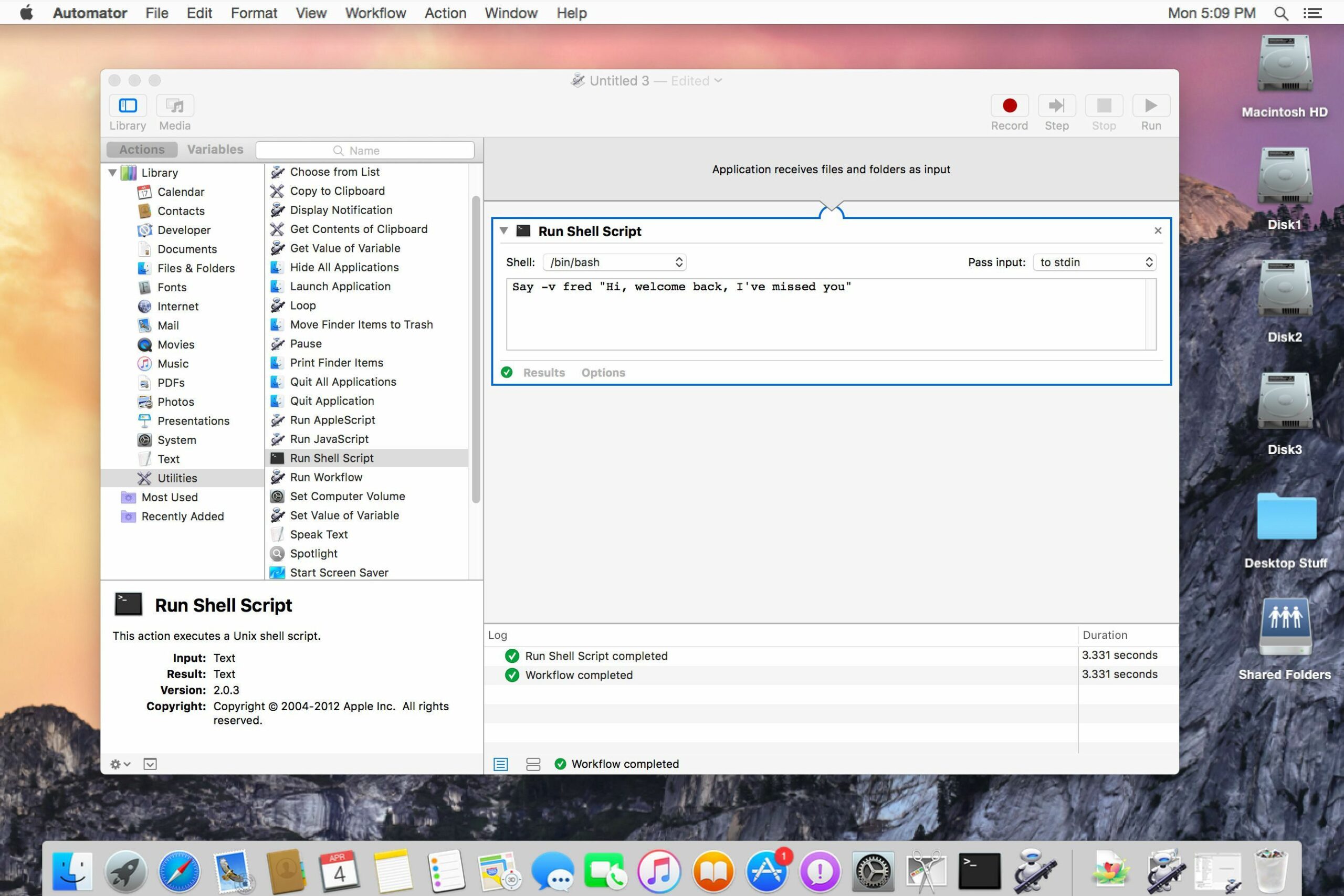Select Contacts category

[181, 211]
